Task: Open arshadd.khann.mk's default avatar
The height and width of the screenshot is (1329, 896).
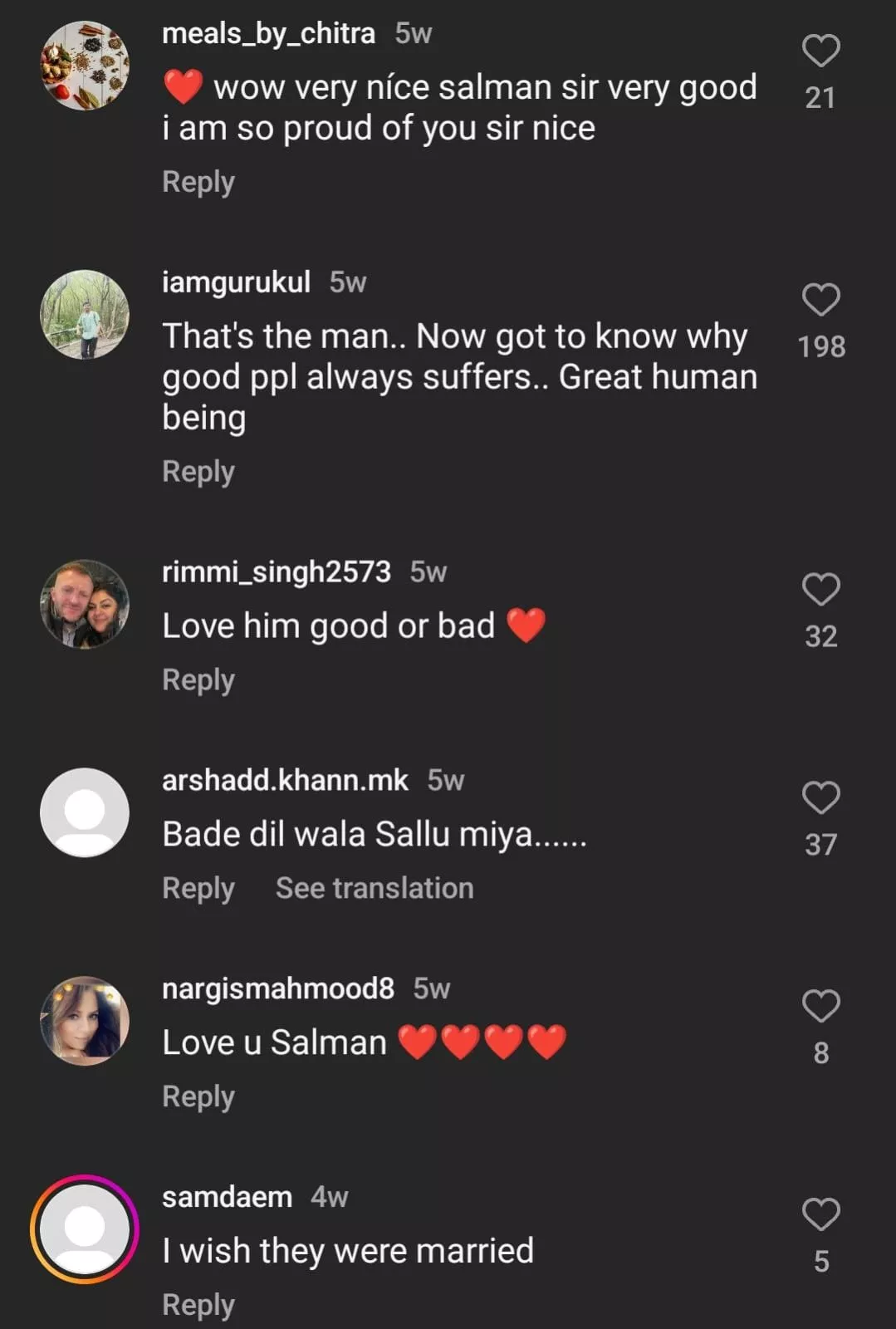Action: [x=85, y=812]
